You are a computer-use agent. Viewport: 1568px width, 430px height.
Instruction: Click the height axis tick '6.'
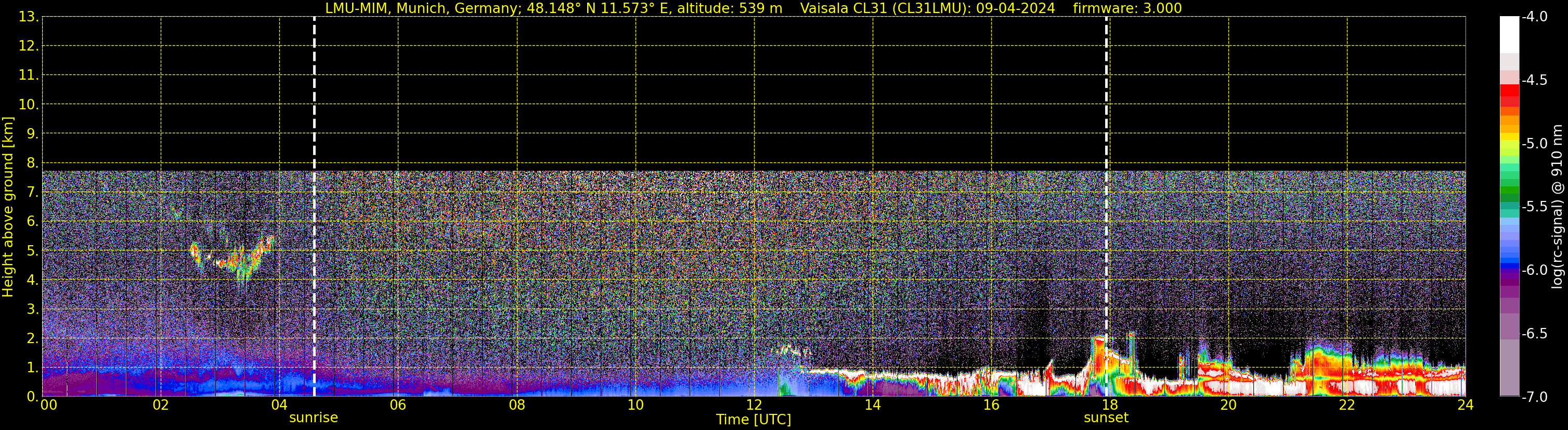32,222
